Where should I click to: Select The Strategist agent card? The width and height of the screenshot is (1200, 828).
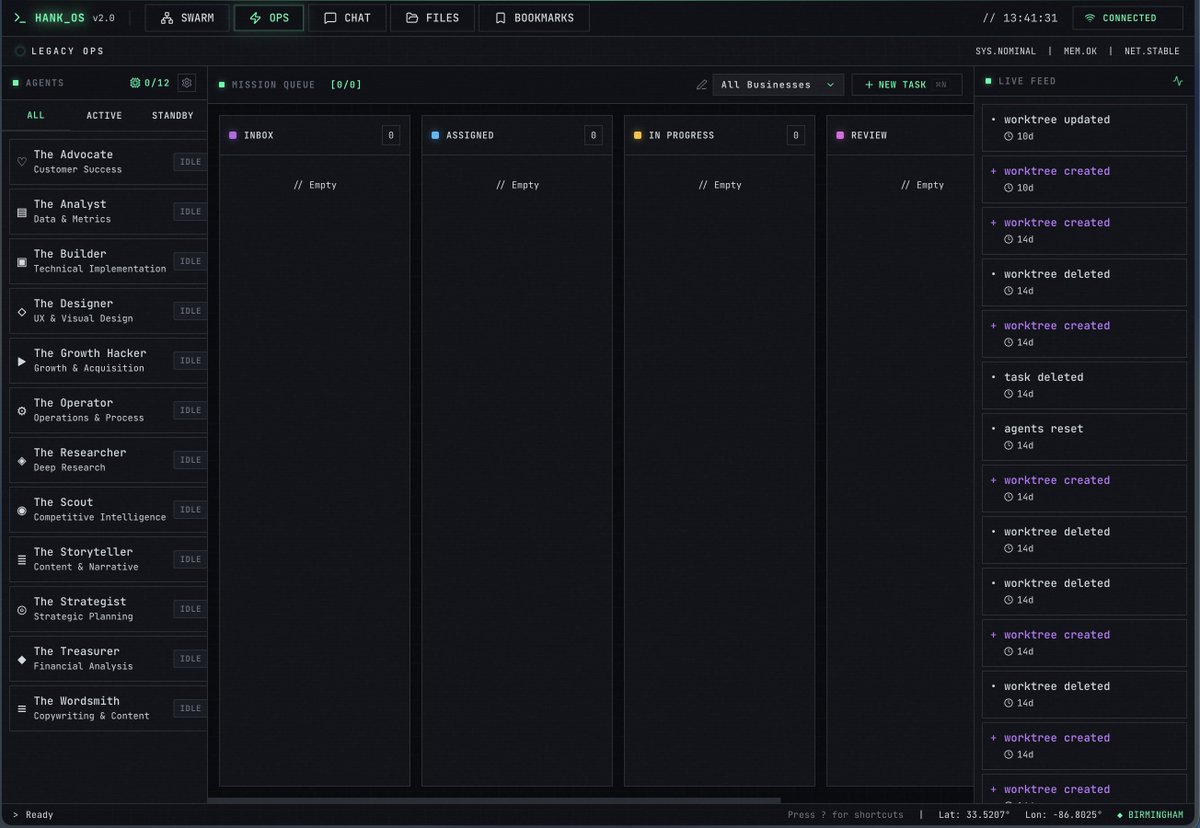[108, 609]
